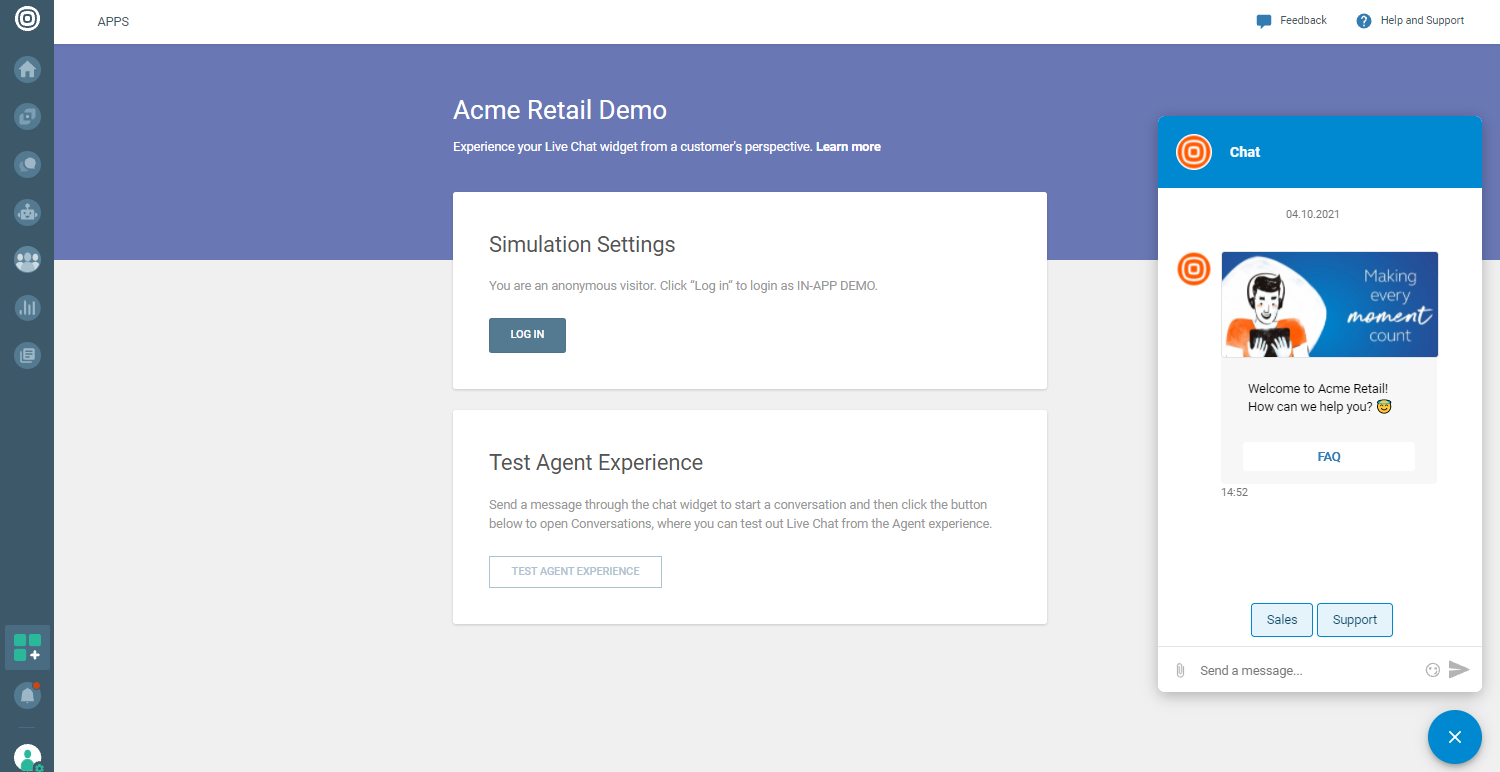
Task: Click the Infobip logo in the sidebar
Action: point(27,19)
